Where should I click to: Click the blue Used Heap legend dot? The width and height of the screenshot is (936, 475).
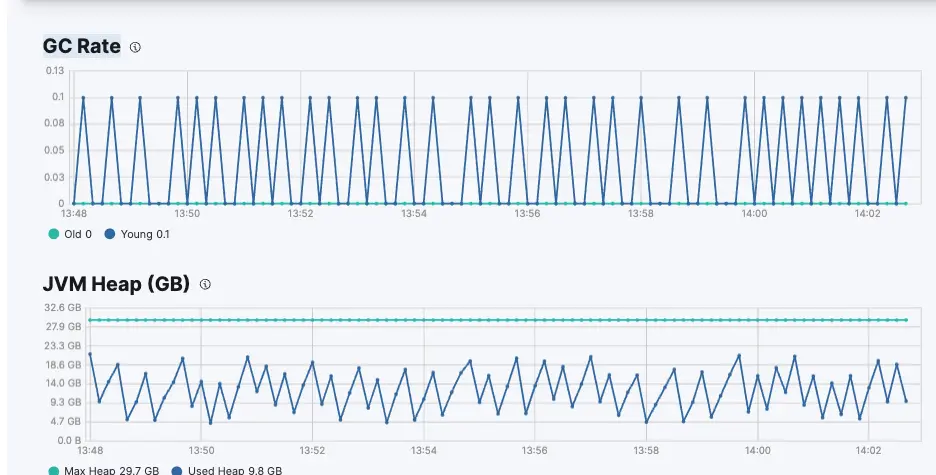[178, 470]
